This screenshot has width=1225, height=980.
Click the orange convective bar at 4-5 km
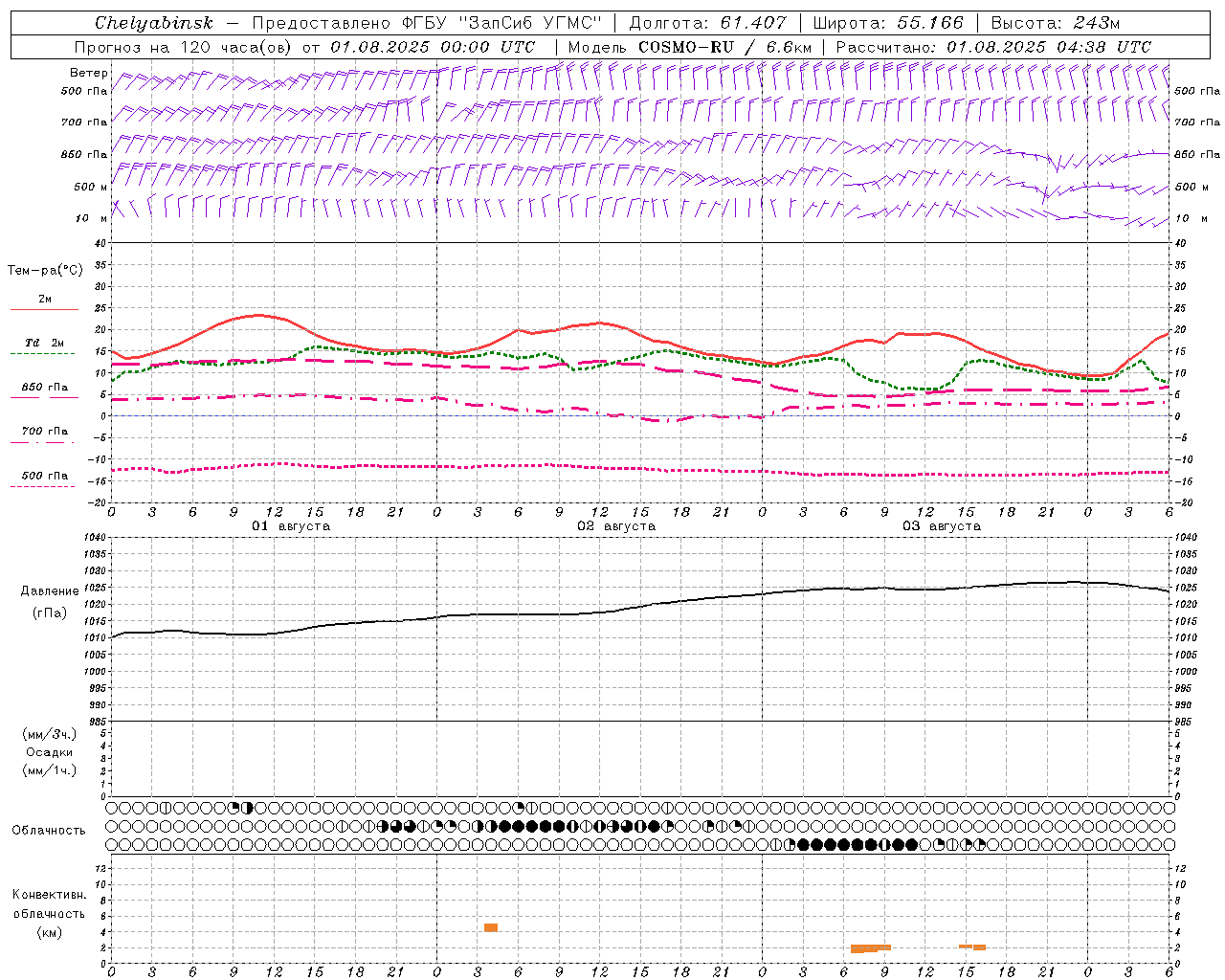click(x=491, y=927)
